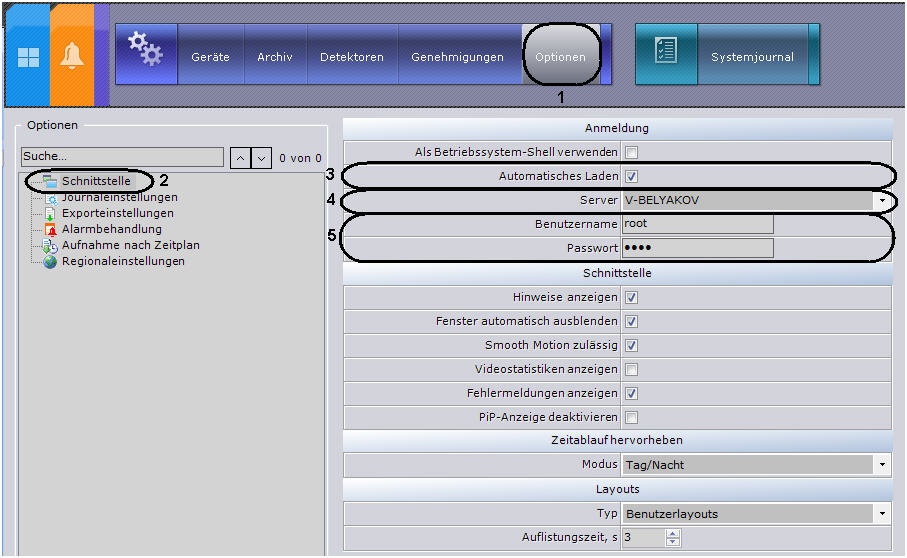Click the Zeitablauf hervorheben section header
The width and height of the screenshot is (907, 558).
617,441
